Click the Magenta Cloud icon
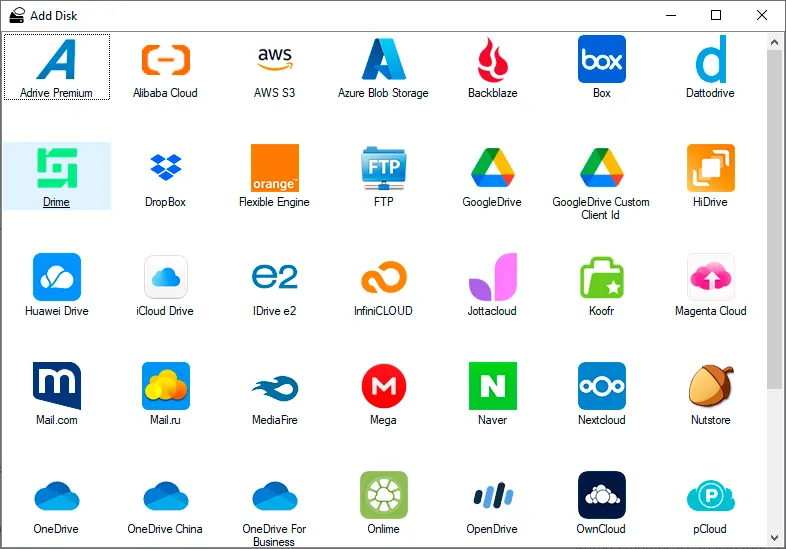The image size is (786, 549). tap(711, 277)
